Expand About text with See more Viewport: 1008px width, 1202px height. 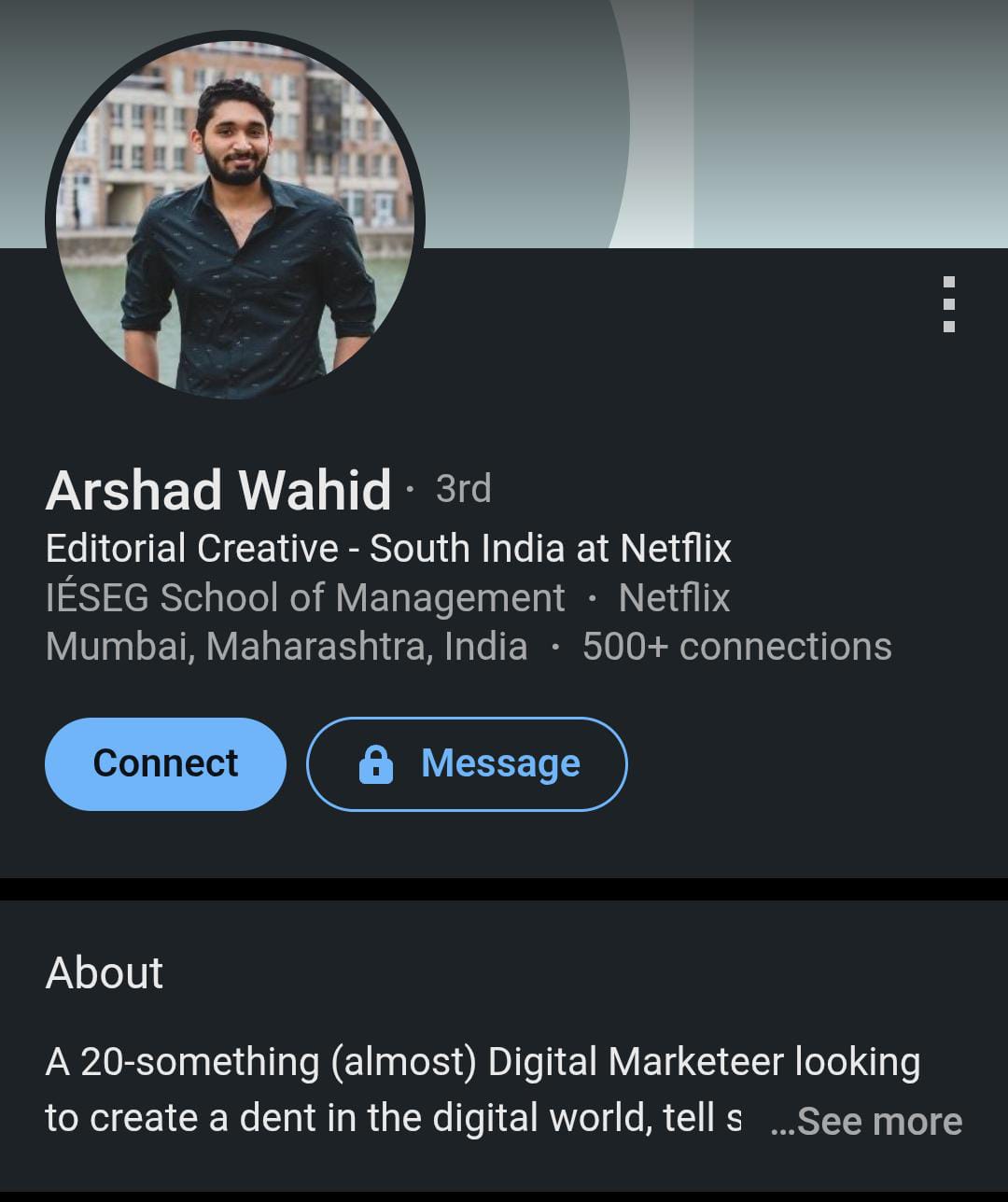867,1121
